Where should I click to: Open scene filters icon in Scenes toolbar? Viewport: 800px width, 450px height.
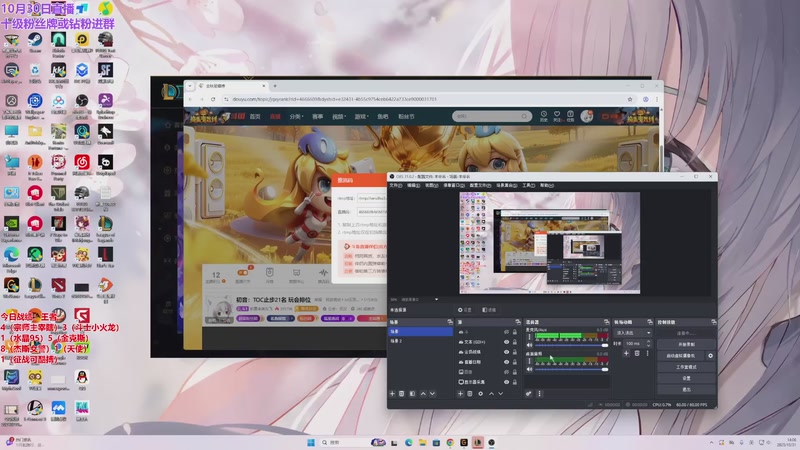412,393
